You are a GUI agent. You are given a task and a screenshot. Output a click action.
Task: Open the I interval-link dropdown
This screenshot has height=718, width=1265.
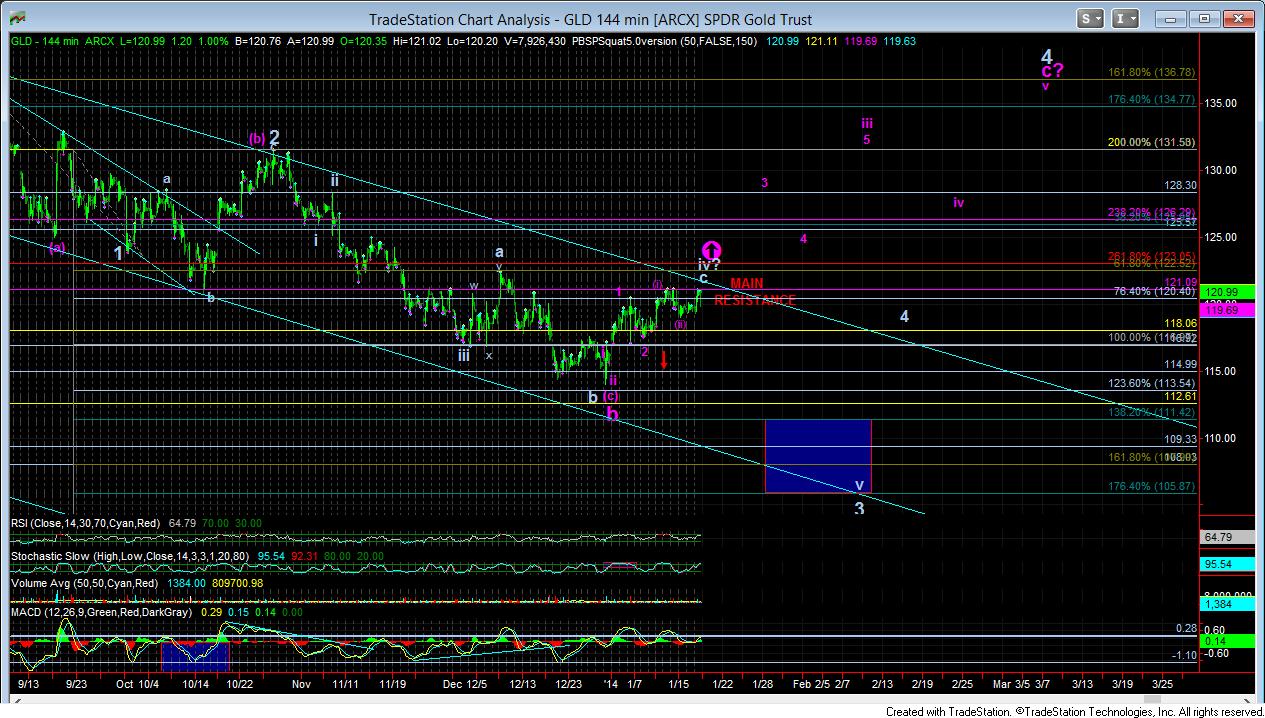(1124, 18)
